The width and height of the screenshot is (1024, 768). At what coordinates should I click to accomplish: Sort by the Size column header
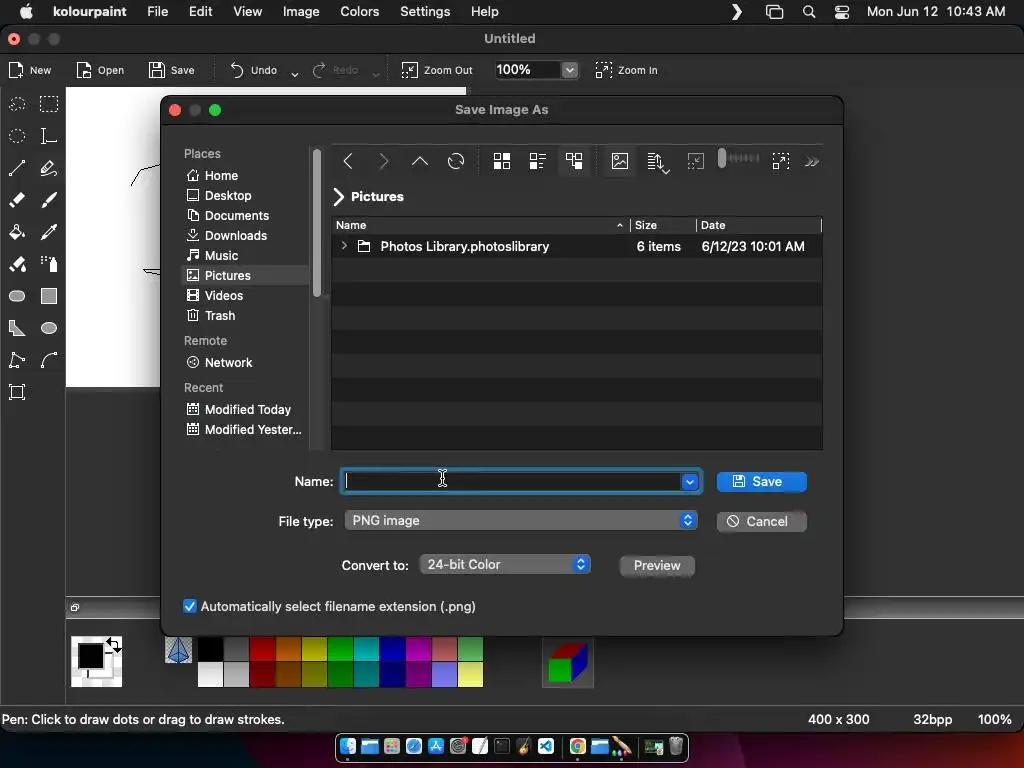[662, 225]
